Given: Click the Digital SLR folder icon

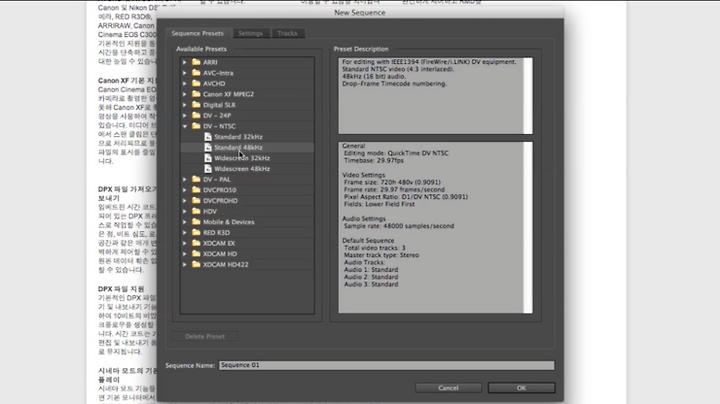Looking at the screenshot, I should click(x=196, y=105).
